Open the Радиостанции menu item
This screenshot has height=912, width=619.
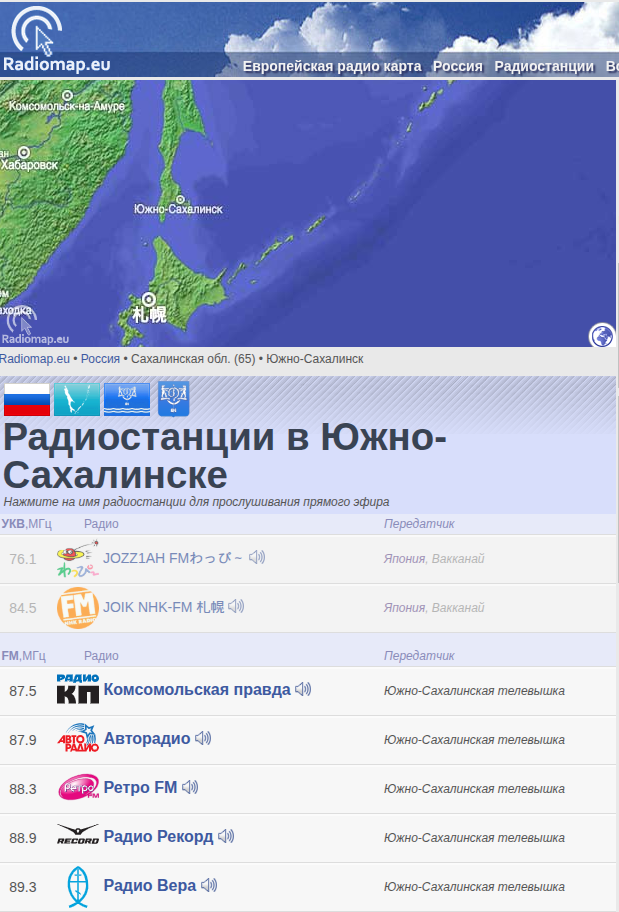pyautogui.click(x=544, y=66)
